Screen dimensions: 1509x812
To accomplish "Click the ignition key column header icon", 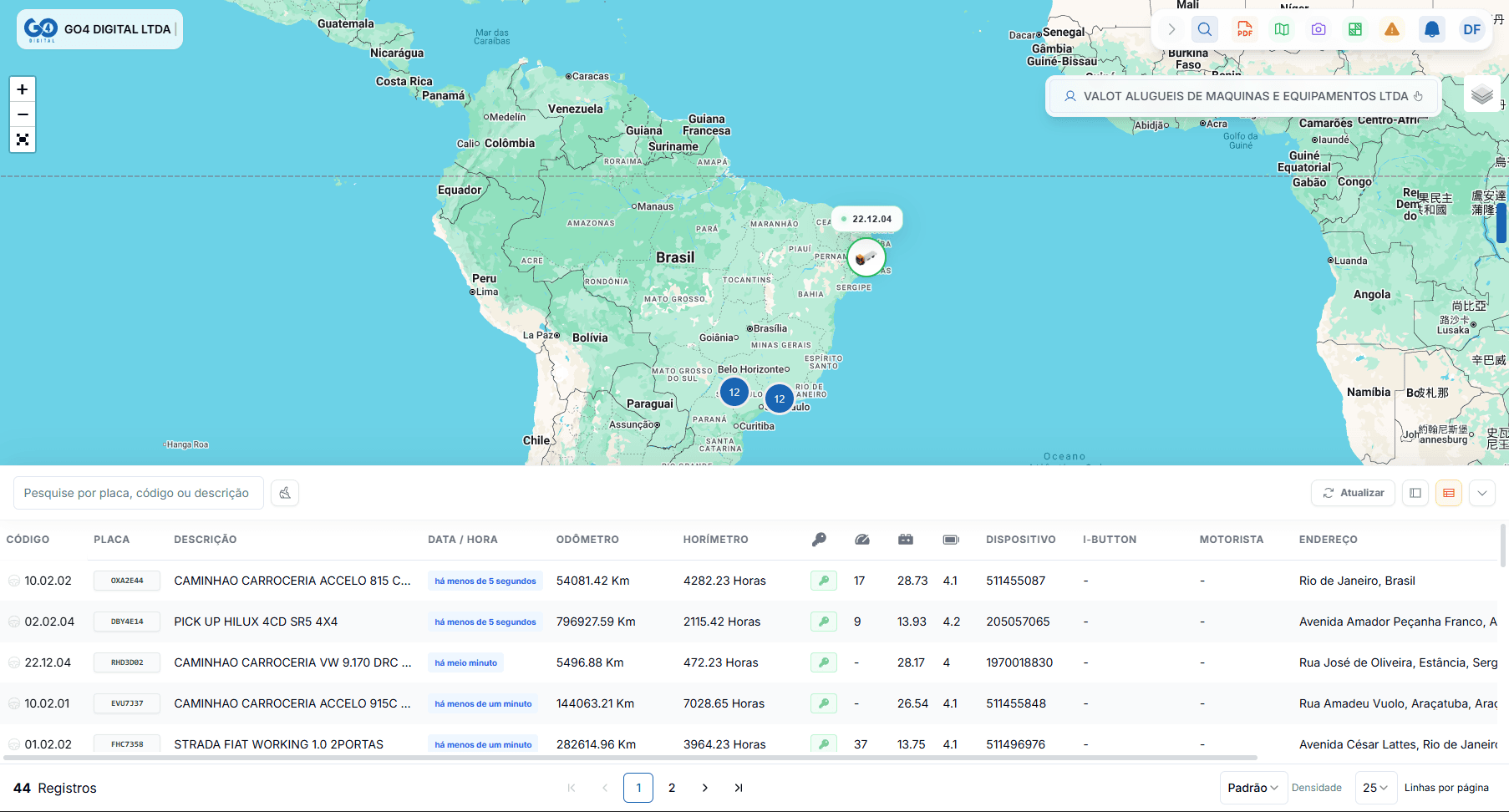I will tap(819, 540).
